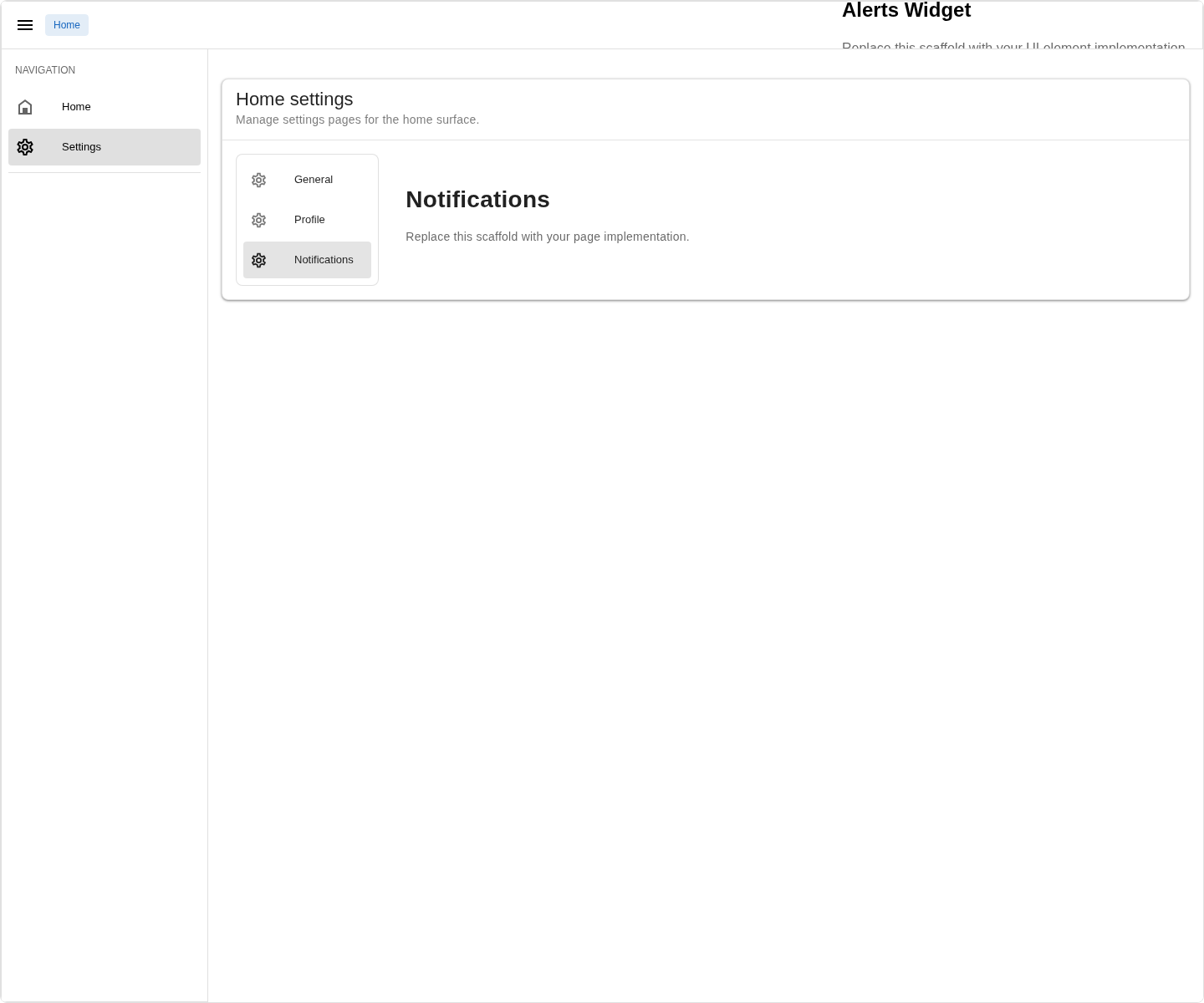This screenshot has width=1204, height=1003.
Task: Open the hamburger menu icon
Action: (x=25, y=25)
